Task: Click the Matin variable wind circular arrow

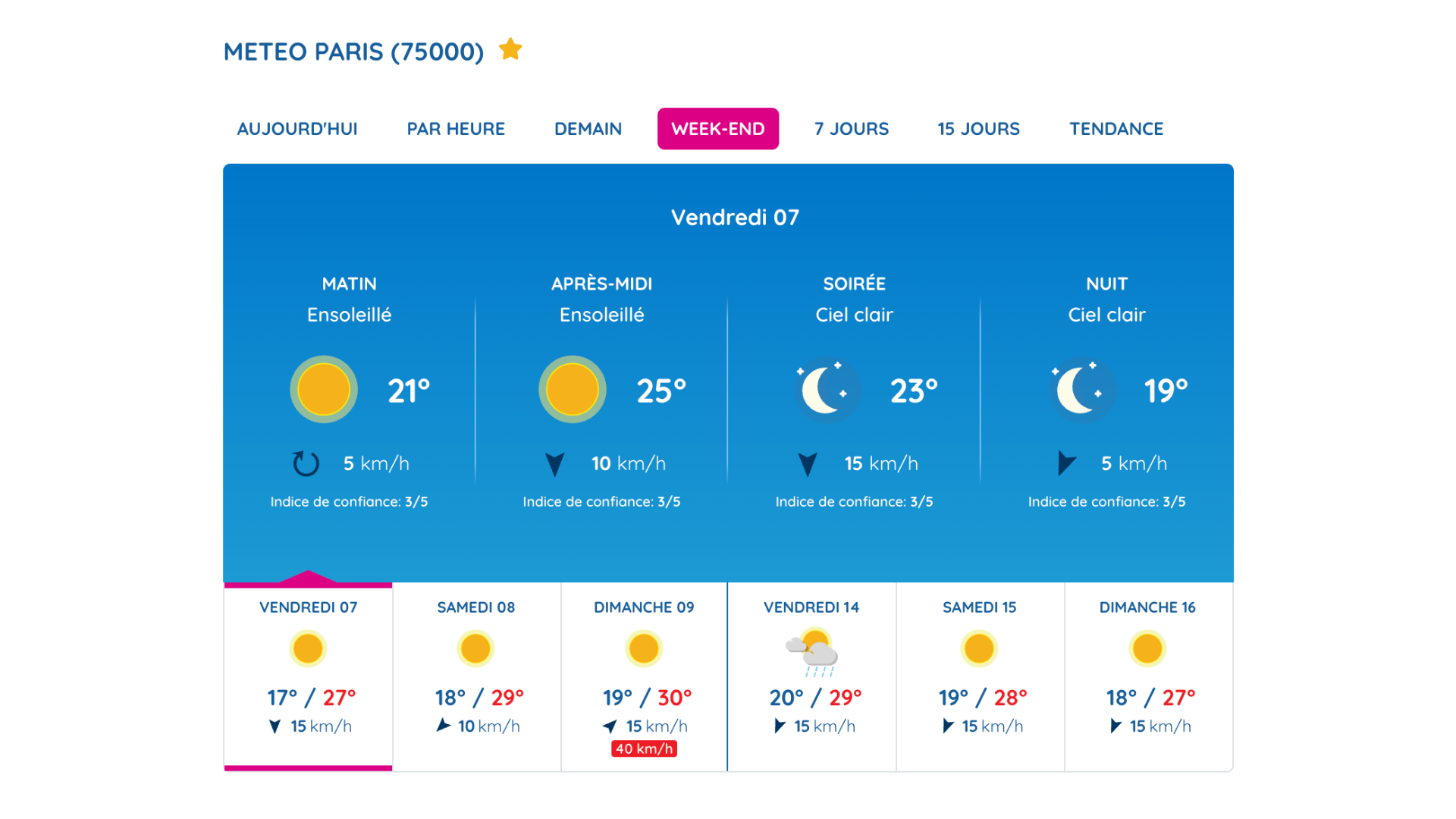Action: [306, 463]
